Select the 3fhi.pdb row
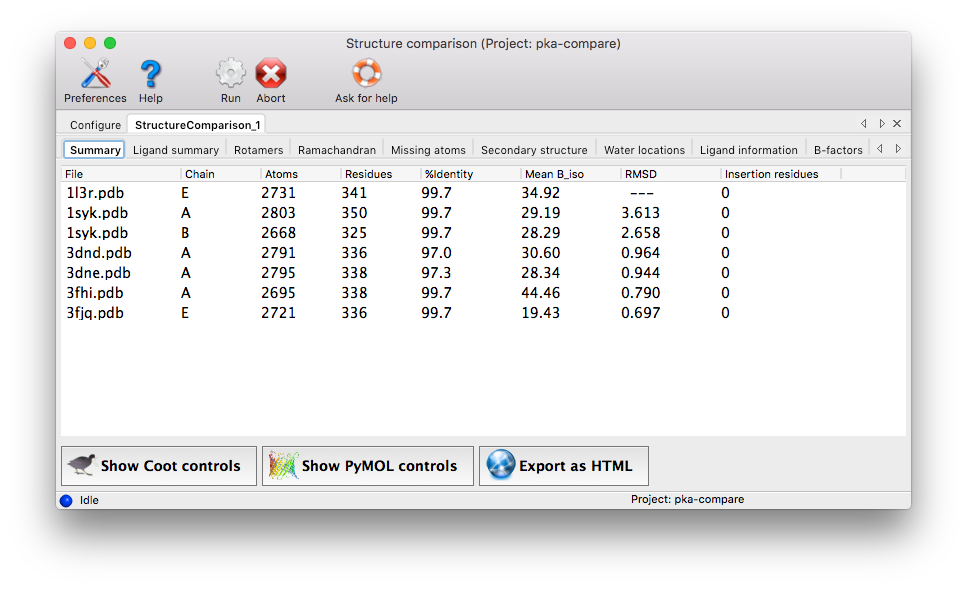Viewport: 967px width, 589px height. click(95, 293)
